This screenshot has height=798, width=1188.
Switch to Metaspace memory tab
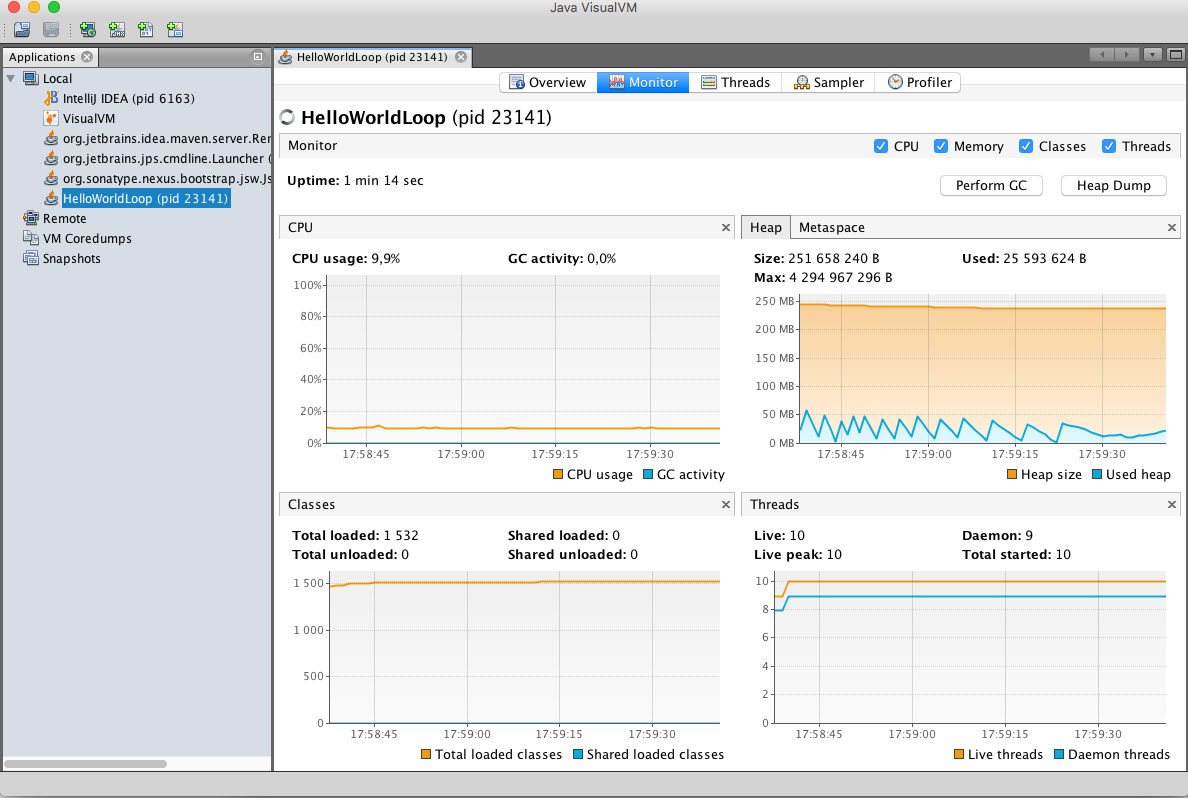831,227
